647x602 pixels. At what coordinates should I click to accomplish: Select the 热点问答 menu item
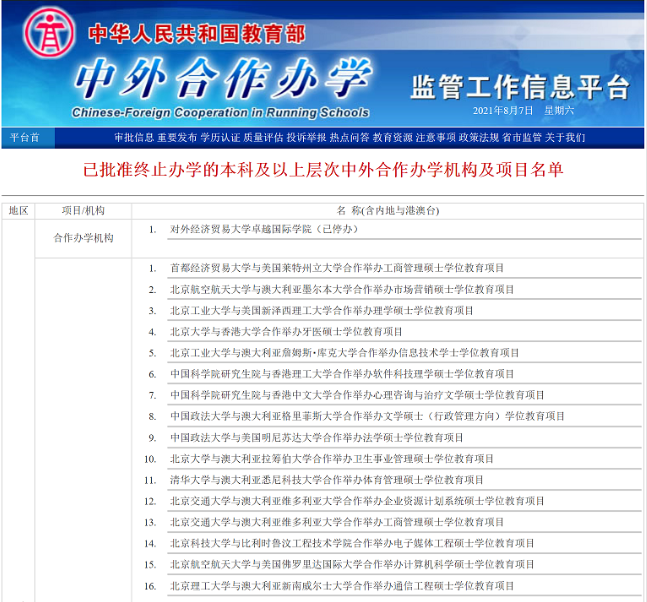coord(349,137)
